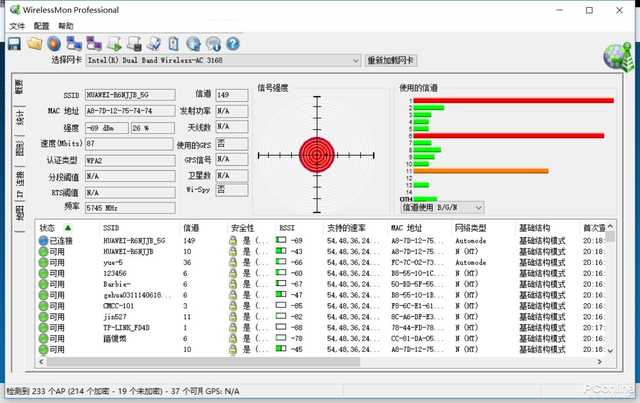Click the SSID field showing HUAWEI-B6NJJB_5G

(x=130, y=95)
